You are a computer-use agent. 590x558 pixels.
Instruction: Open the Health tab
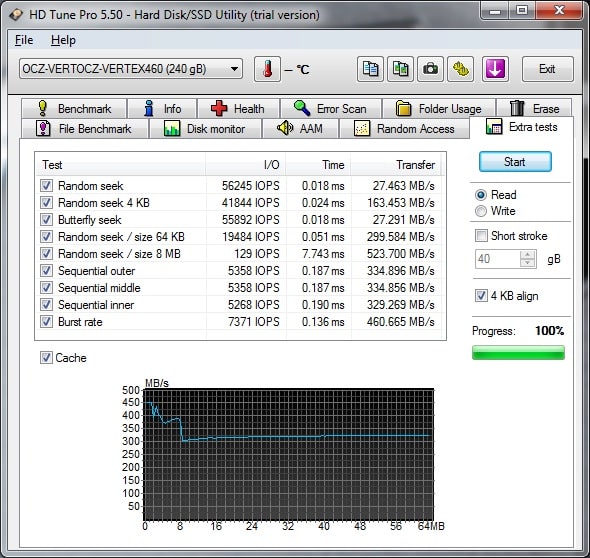click(238, 109)
